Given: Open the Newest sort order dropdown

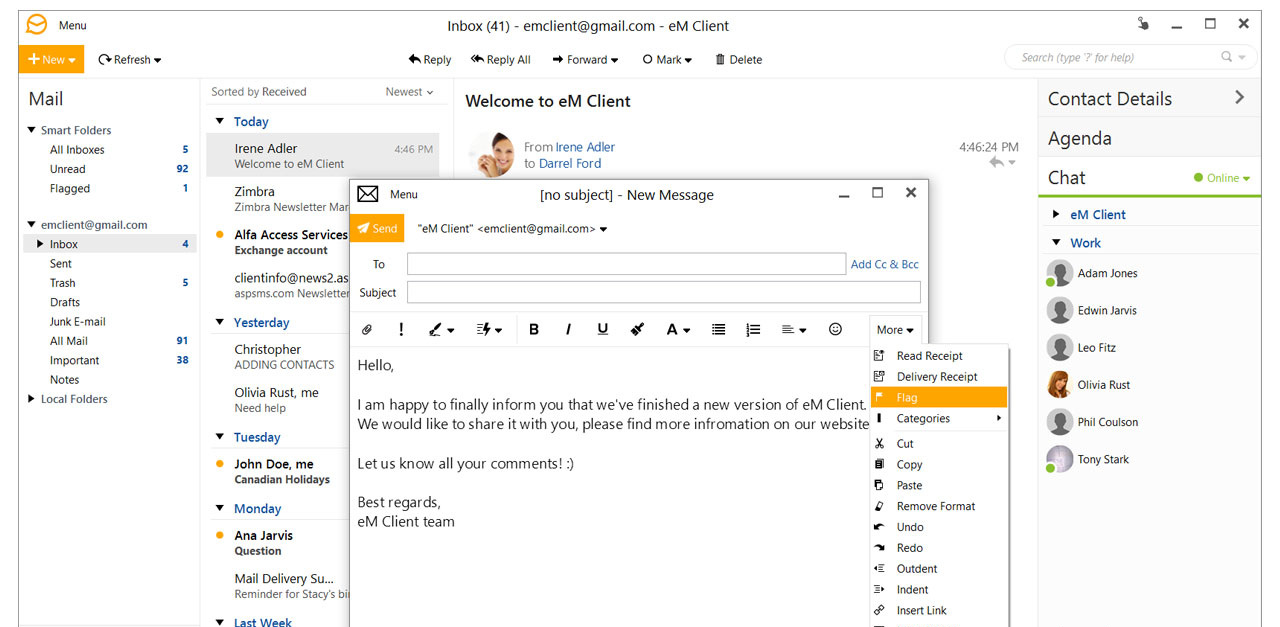Looking at the screenshot, I should (x=410, y=92).
